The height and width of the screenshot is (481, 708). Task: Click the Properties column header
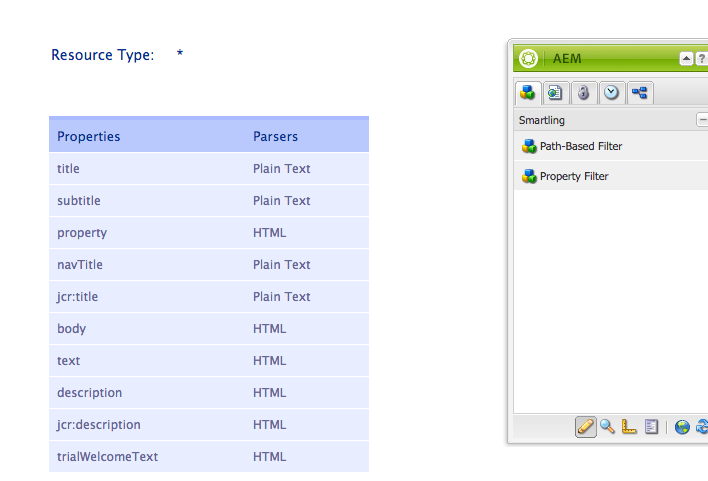89,136
